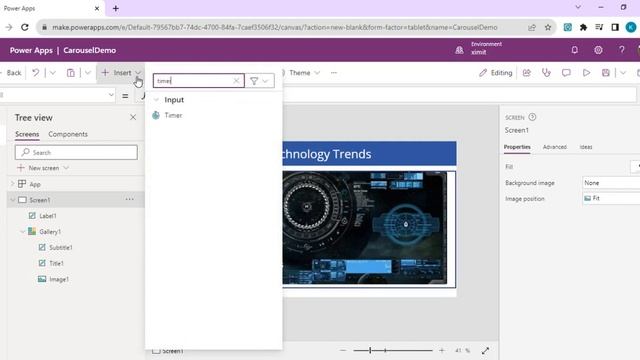Click the Technology Trends header label
The height and width of the screenshot is (360, 640).
(x=369, y=154)
